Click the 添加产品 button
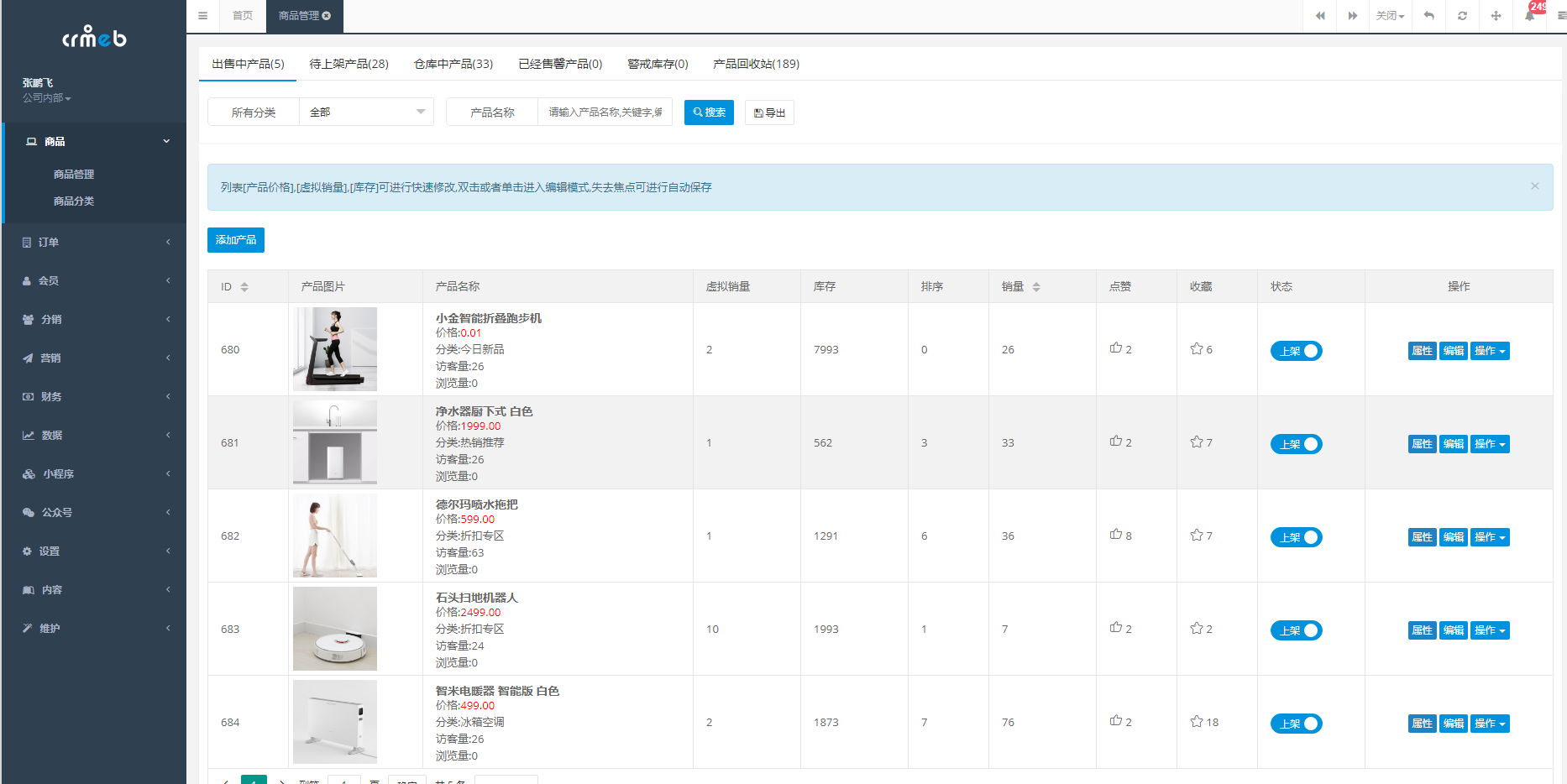 tap(236, 240)
